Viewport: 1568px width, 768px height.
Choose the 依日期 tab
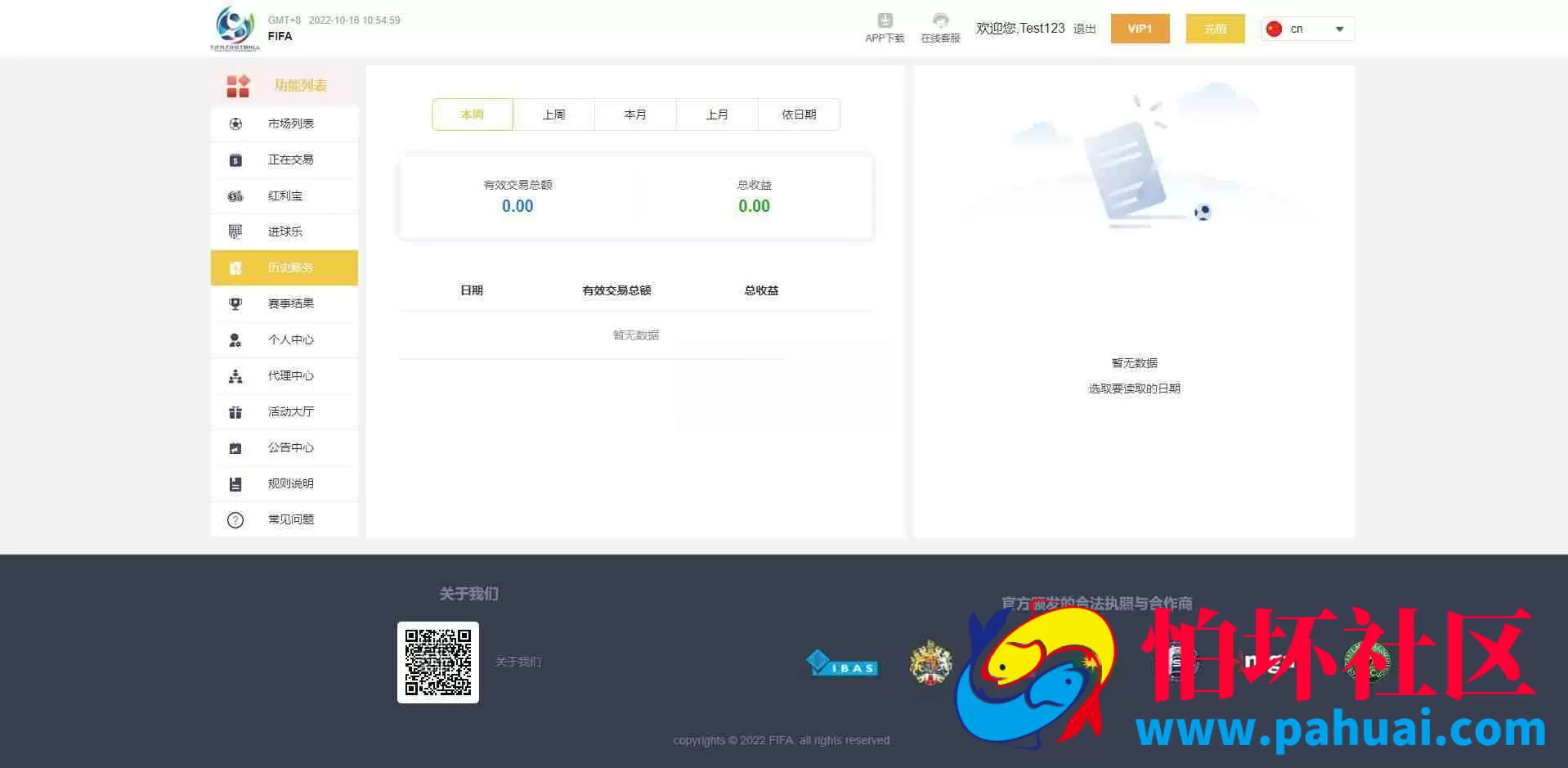pyautogui.click(x=800, y=115)
